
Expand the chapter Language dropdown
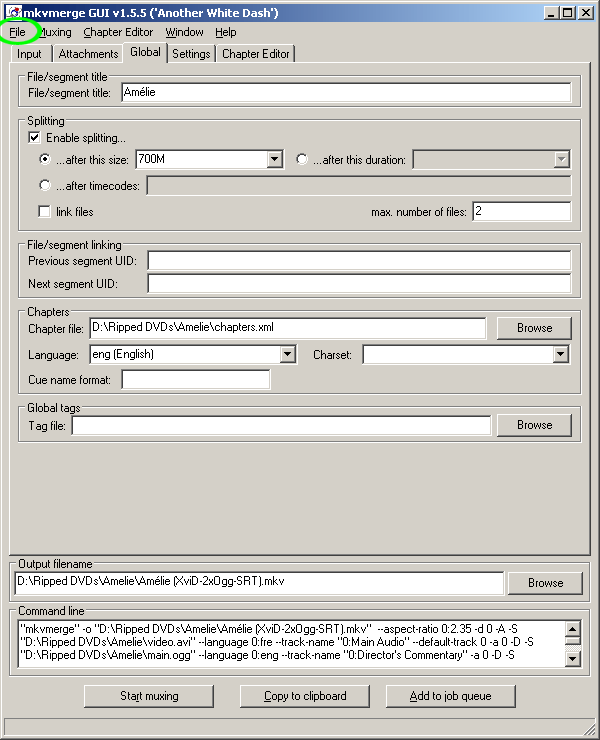pyautogui.click(x=287, y=354)
